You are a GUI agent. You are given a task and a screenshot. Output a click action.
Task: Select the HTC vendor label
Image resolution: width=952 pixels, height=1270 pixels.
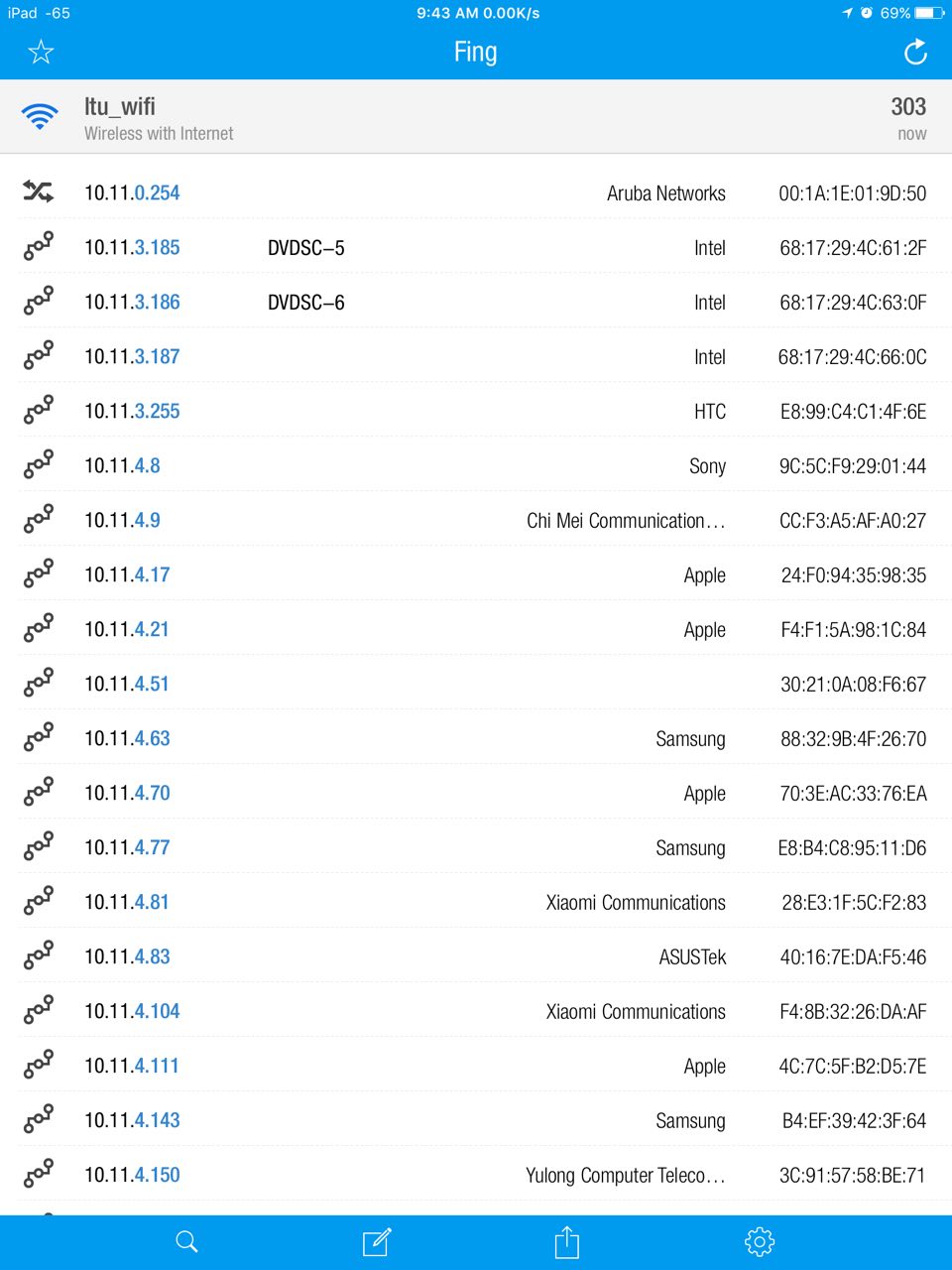(709, 412)
